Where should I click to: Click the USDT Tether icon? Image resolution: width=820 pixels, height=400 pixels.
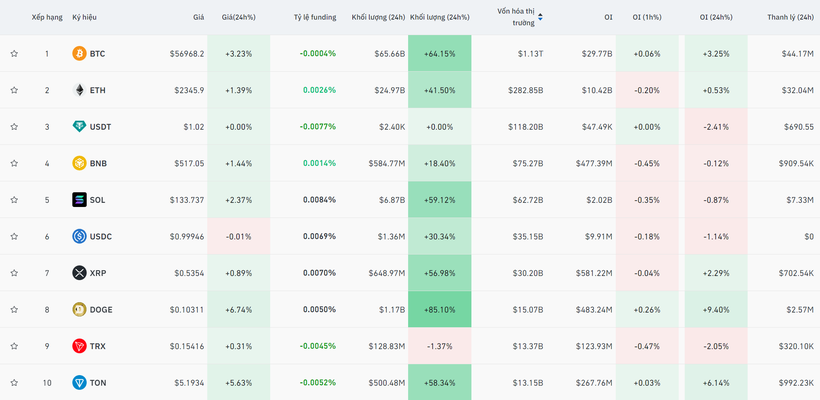pyautogui.click(x=79, y=126)
